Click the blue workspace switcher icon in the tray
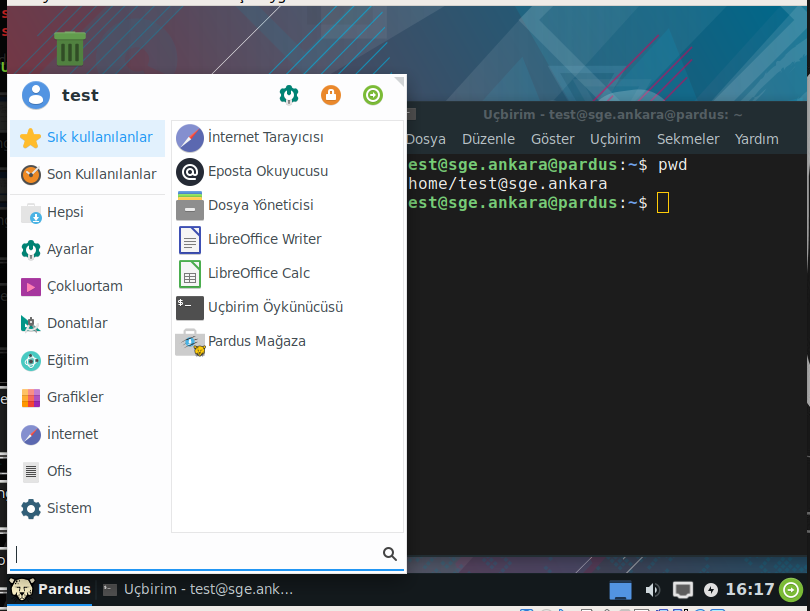 tap(620, 590)
